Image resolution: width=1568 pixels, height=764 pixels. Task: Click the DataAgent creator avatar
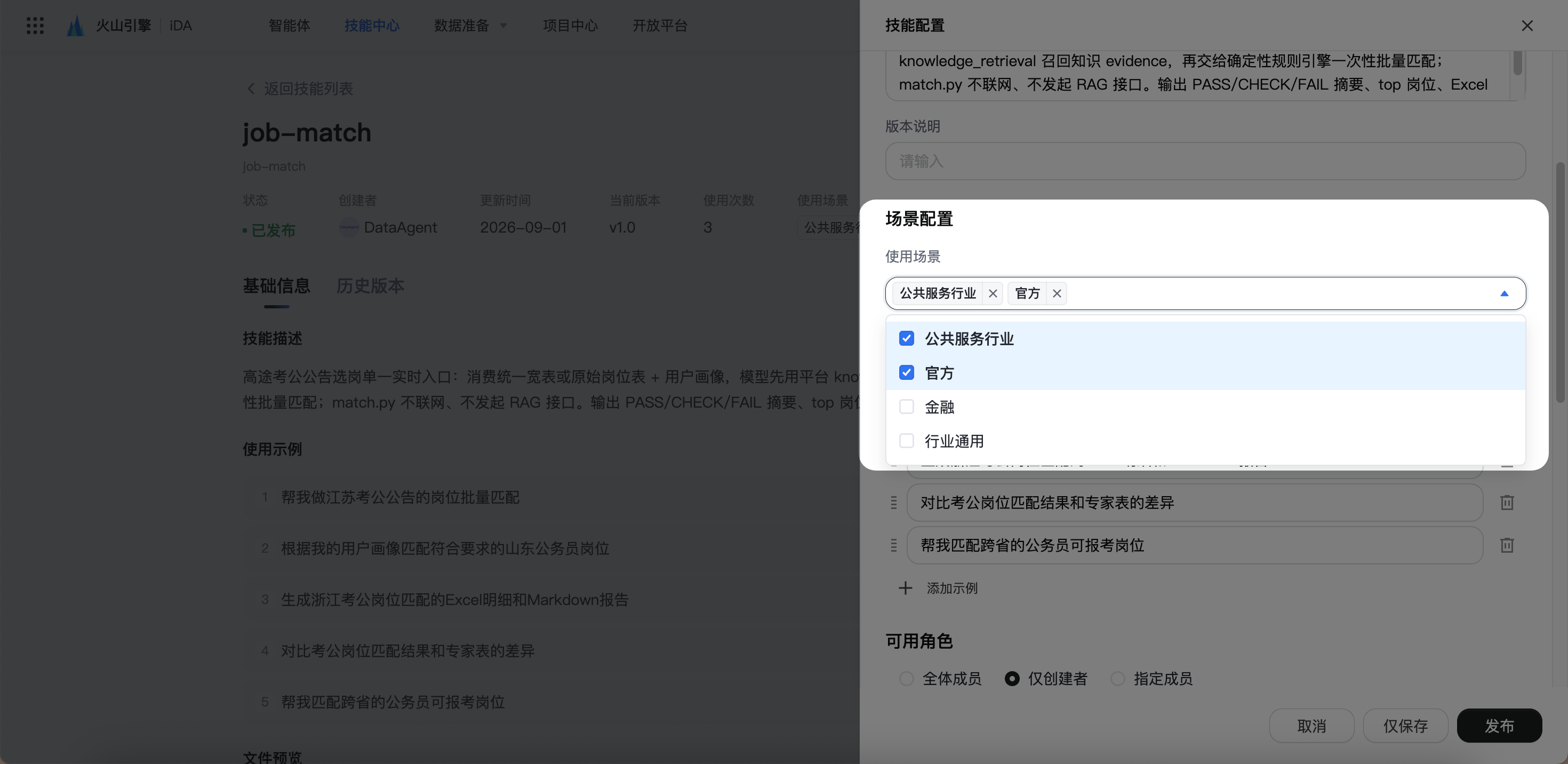[x=349, y=227]
